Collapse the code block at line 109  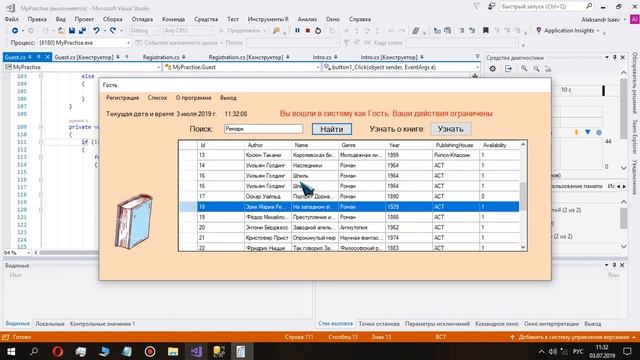coord(41,127)
